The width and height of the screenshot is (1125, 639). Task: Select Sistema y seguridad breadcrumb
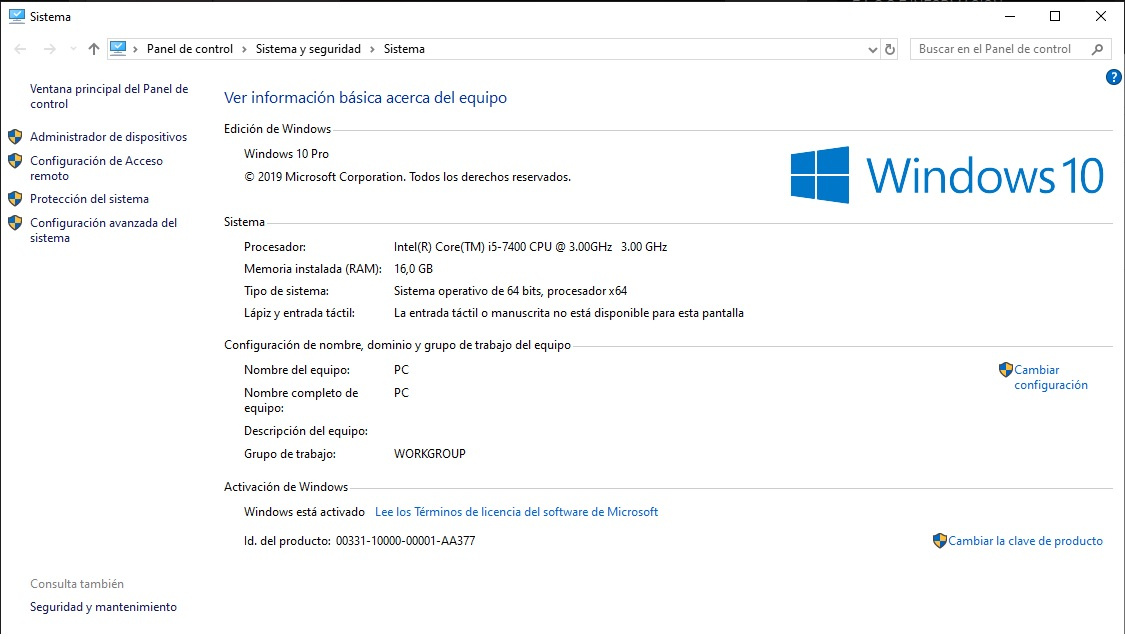(308, 49)
